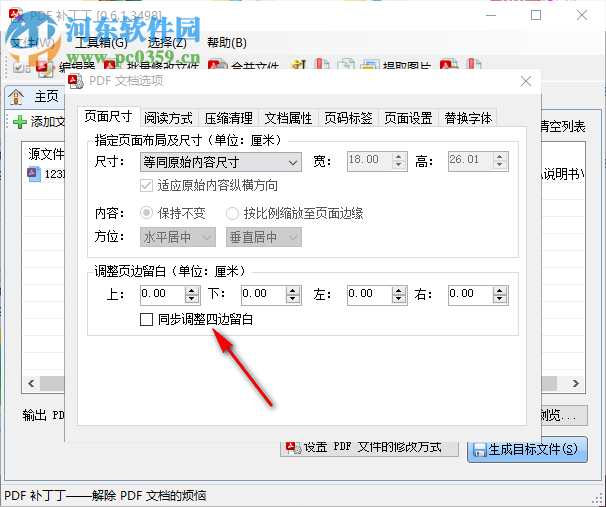Select the 123 PDF file in source list
The width and height of the screenshot is (606, 507).
[46, 174]
